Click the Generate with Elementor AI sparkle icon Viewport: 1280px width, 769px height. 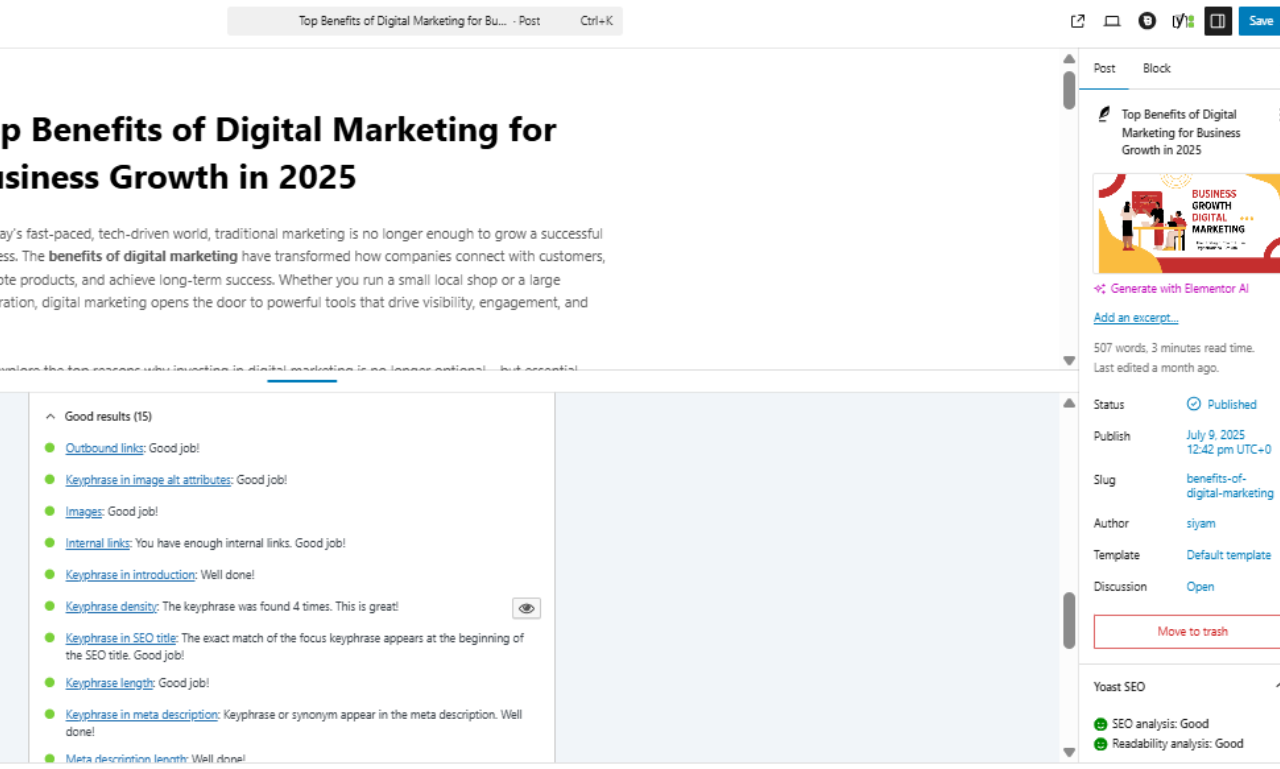pyautogui.click(x=1100, y=288)
